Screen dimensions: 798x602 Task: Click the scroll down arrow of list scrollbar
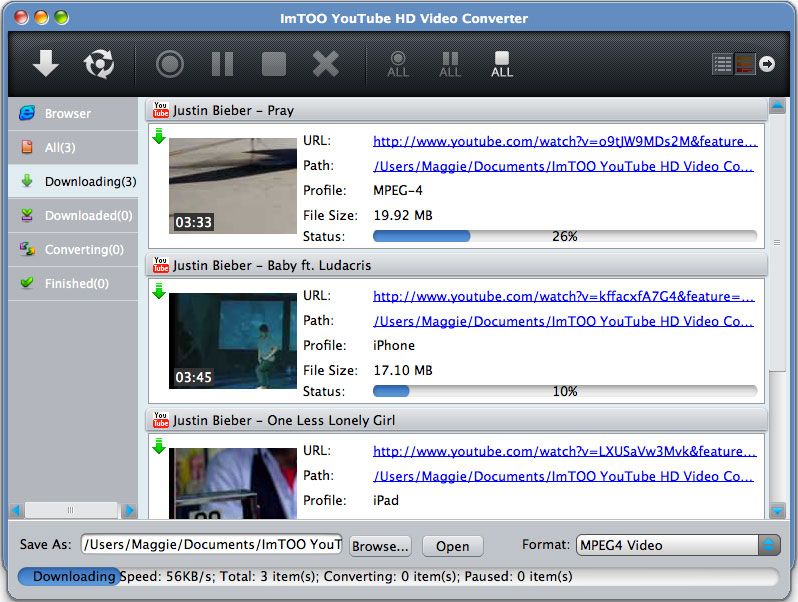click(x=778, y=510)
